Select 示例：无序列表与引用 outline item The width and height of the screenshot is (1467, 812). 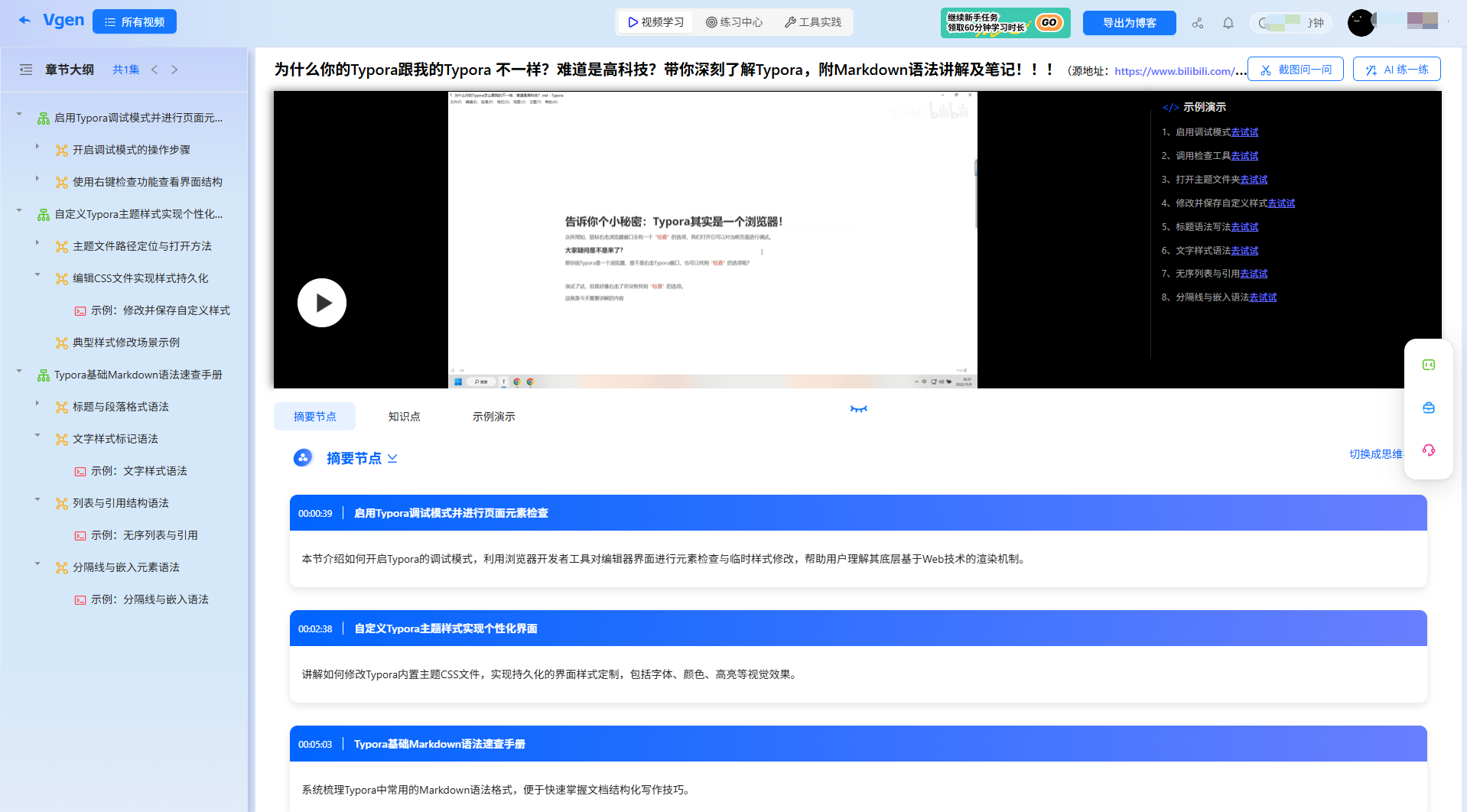click(144, 535)
